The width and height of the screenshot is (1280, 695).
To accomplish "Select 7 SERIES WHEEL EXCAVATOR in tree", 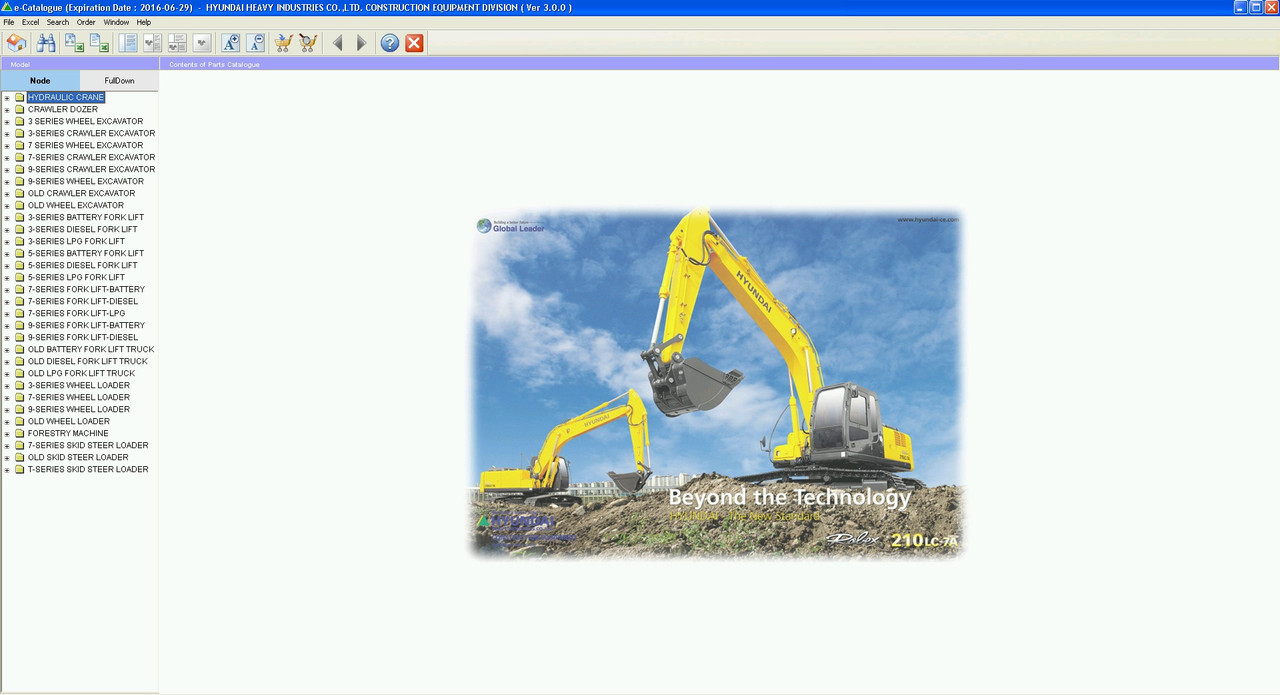I will (x=85, y=145).
